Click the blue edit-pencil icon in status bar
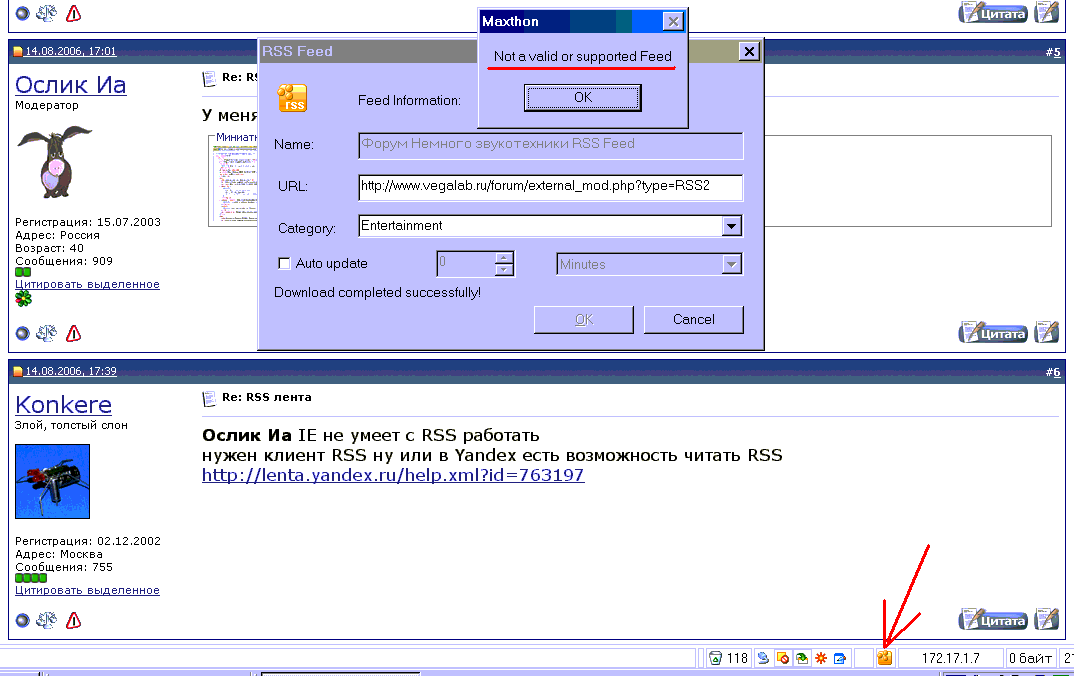 click(x=840, y=658)
